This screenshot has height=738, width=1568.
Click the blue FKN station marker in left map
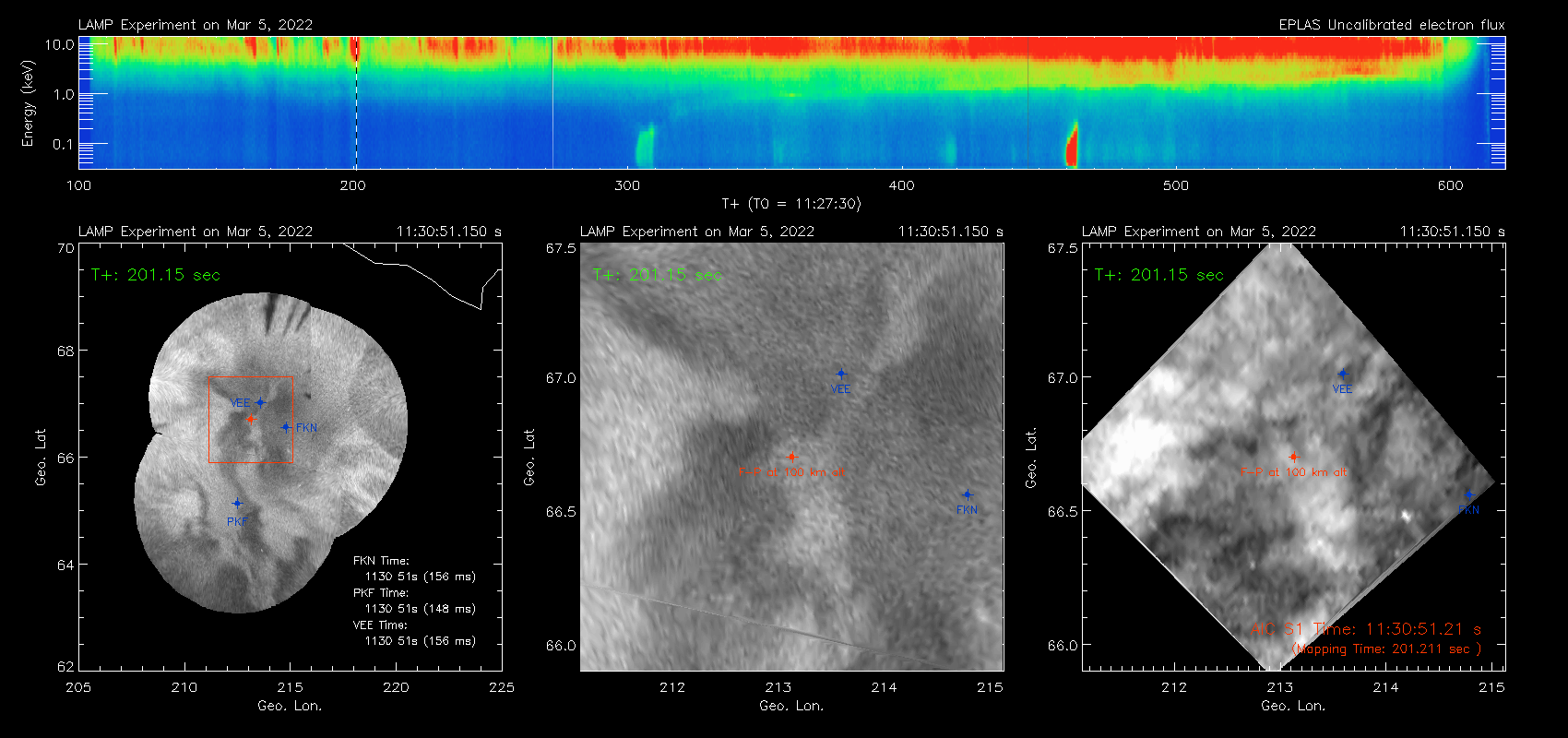286,427
